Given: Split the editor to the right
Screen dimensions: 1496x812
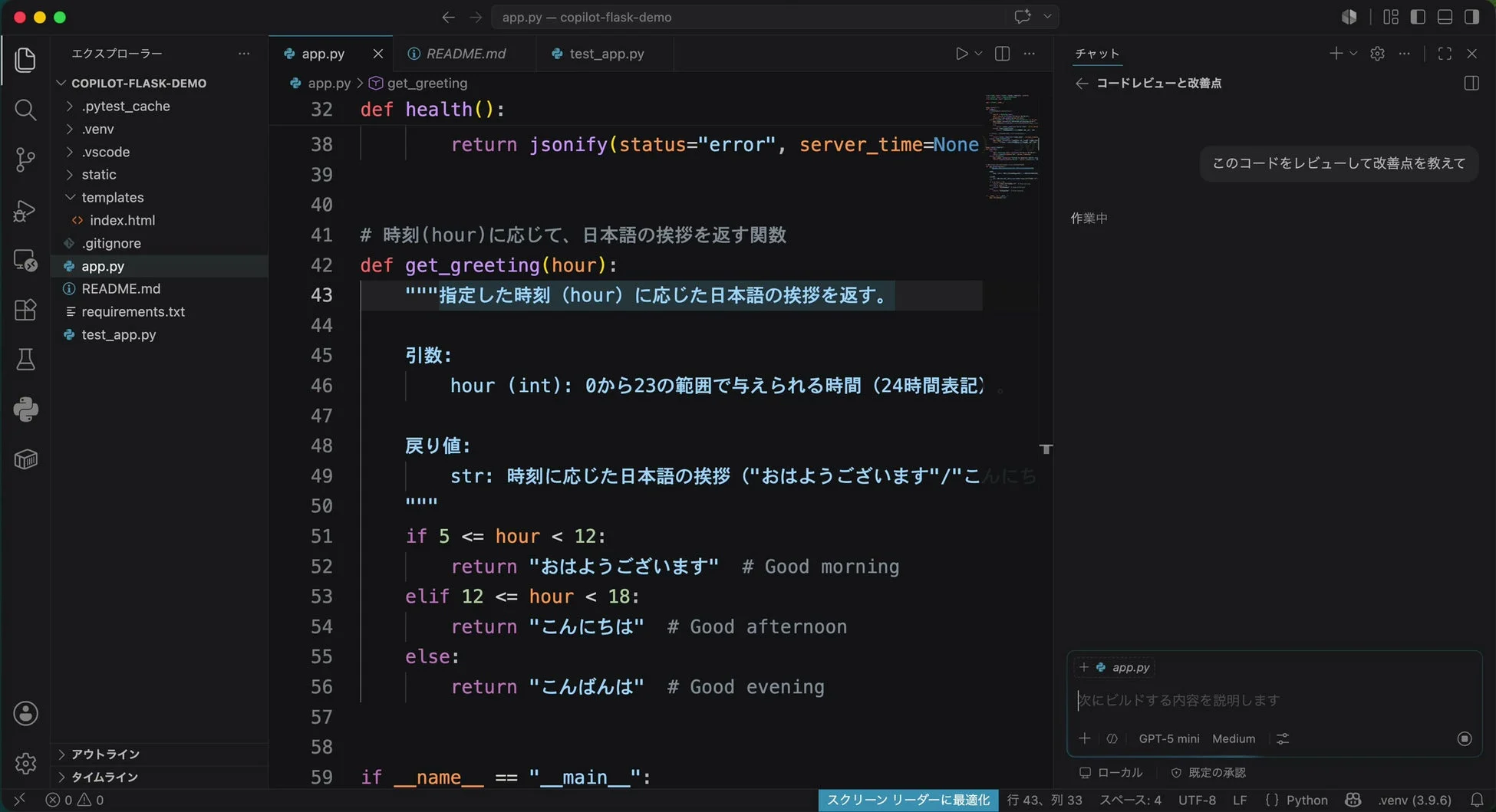Looking at the screenshot, I should 1002,54.
